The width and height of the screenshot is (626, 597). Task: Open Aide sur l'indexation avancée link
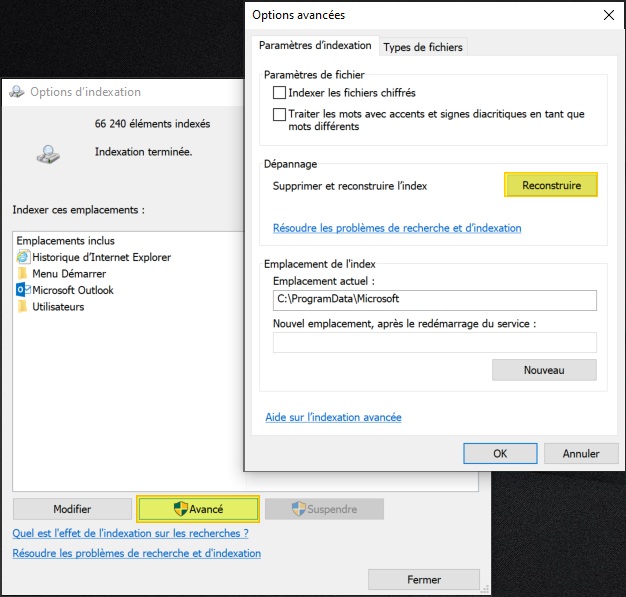click(333, 417)
